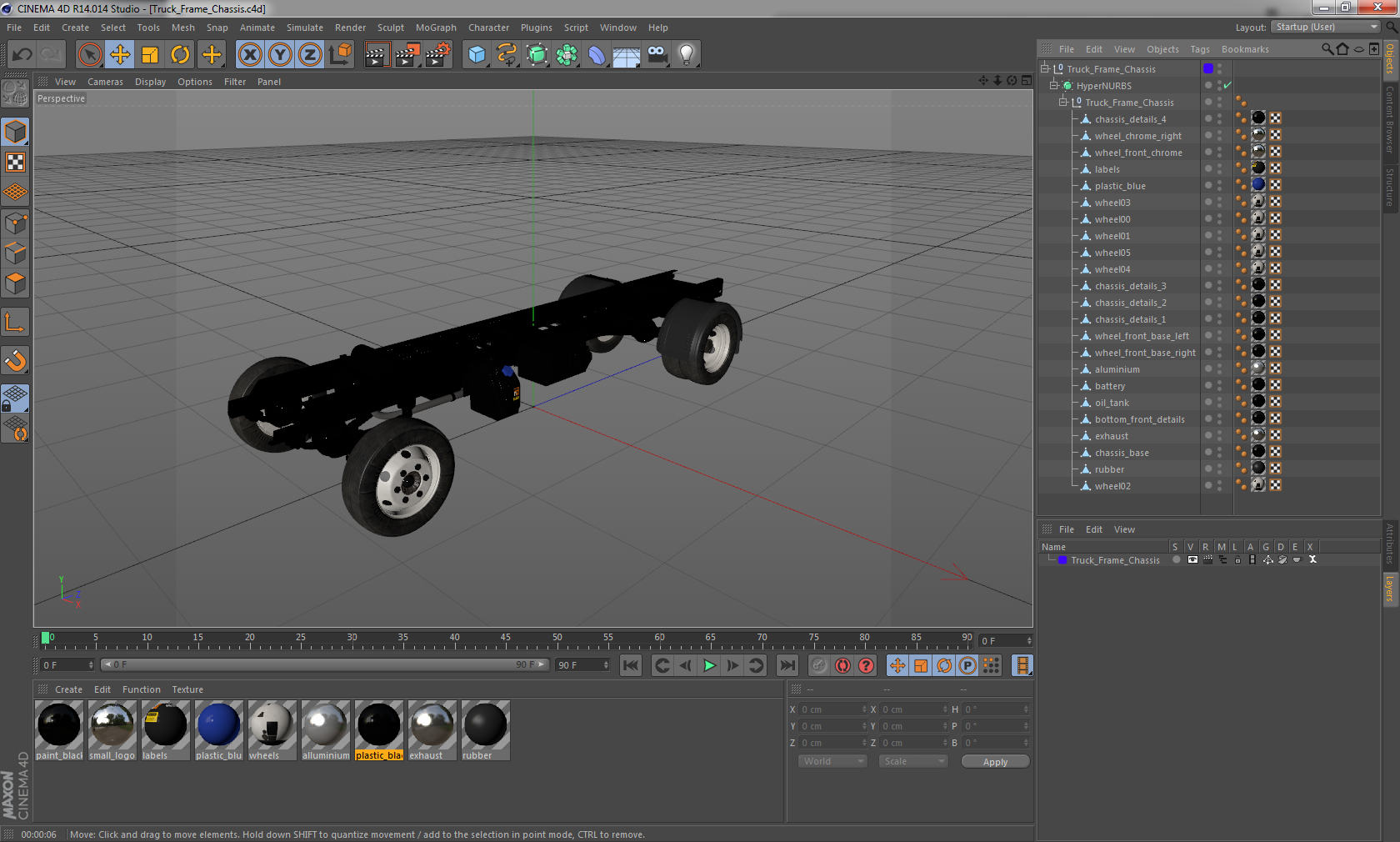Add a light object

[687, 55]
